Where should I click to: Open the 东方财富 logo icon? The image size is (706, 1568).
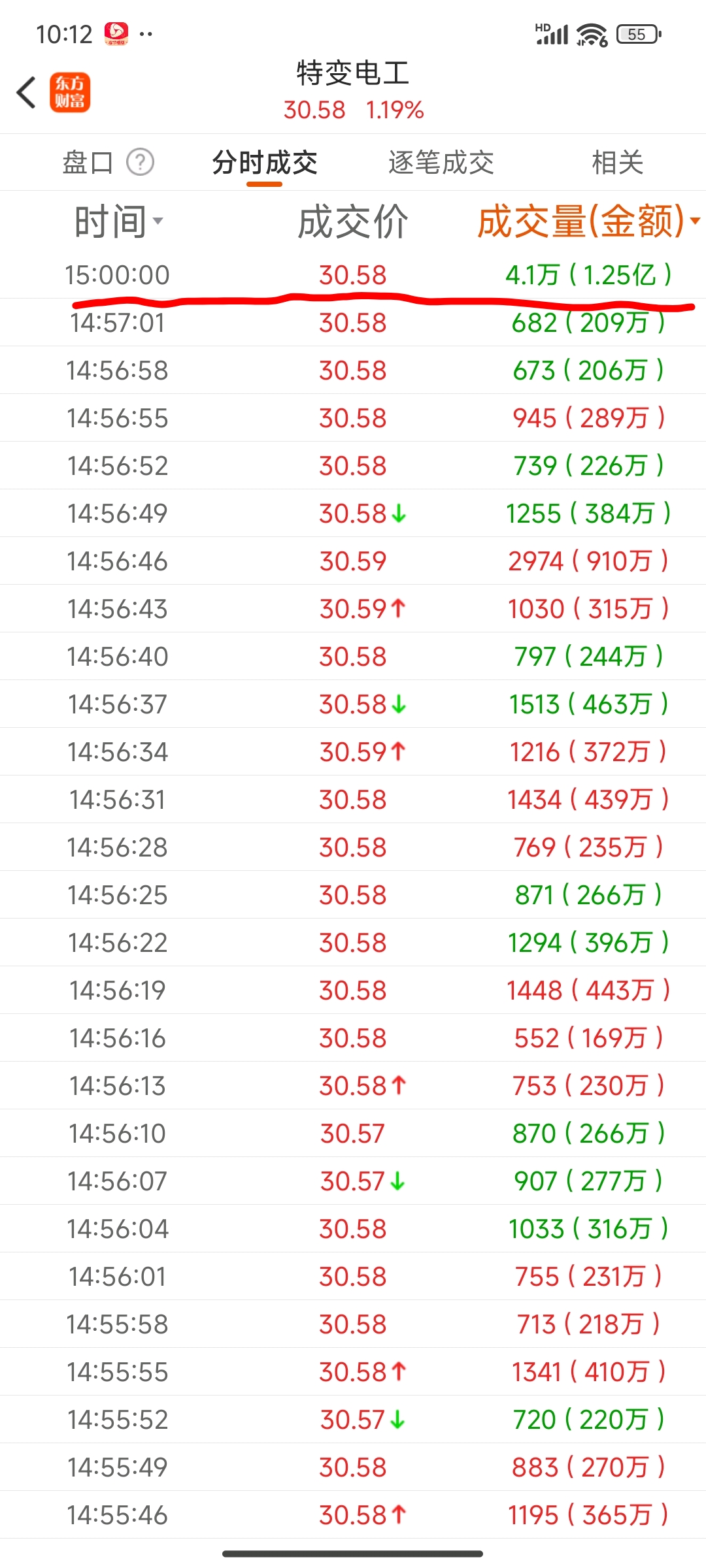[70, 92]
